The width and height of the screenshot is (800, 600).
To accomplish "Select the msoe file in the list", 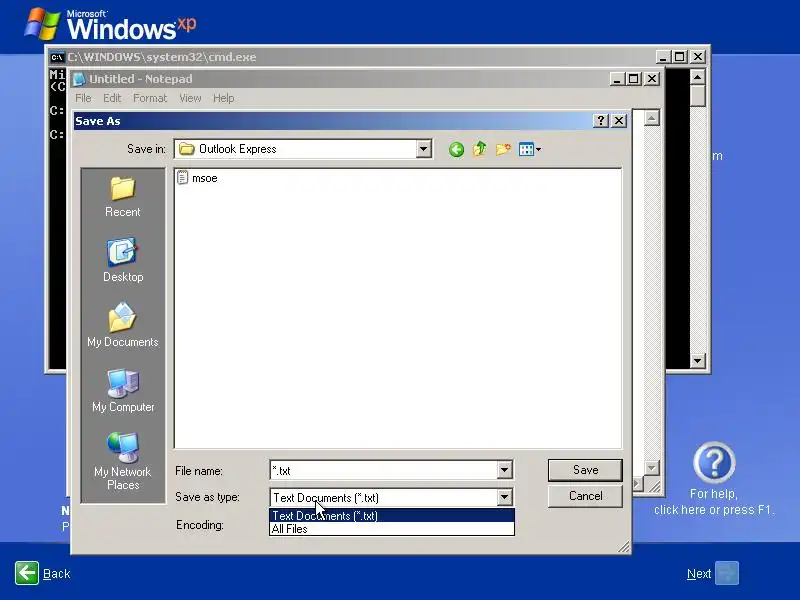I will tap(197, 178).
